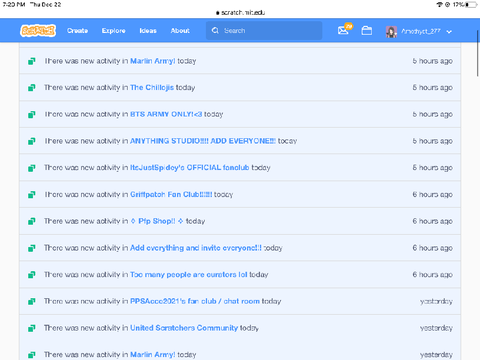Viewport: 480px width, 360px height.
Task: Click the scratch.mit.edu address bar
Action: (x=240, y=13)
